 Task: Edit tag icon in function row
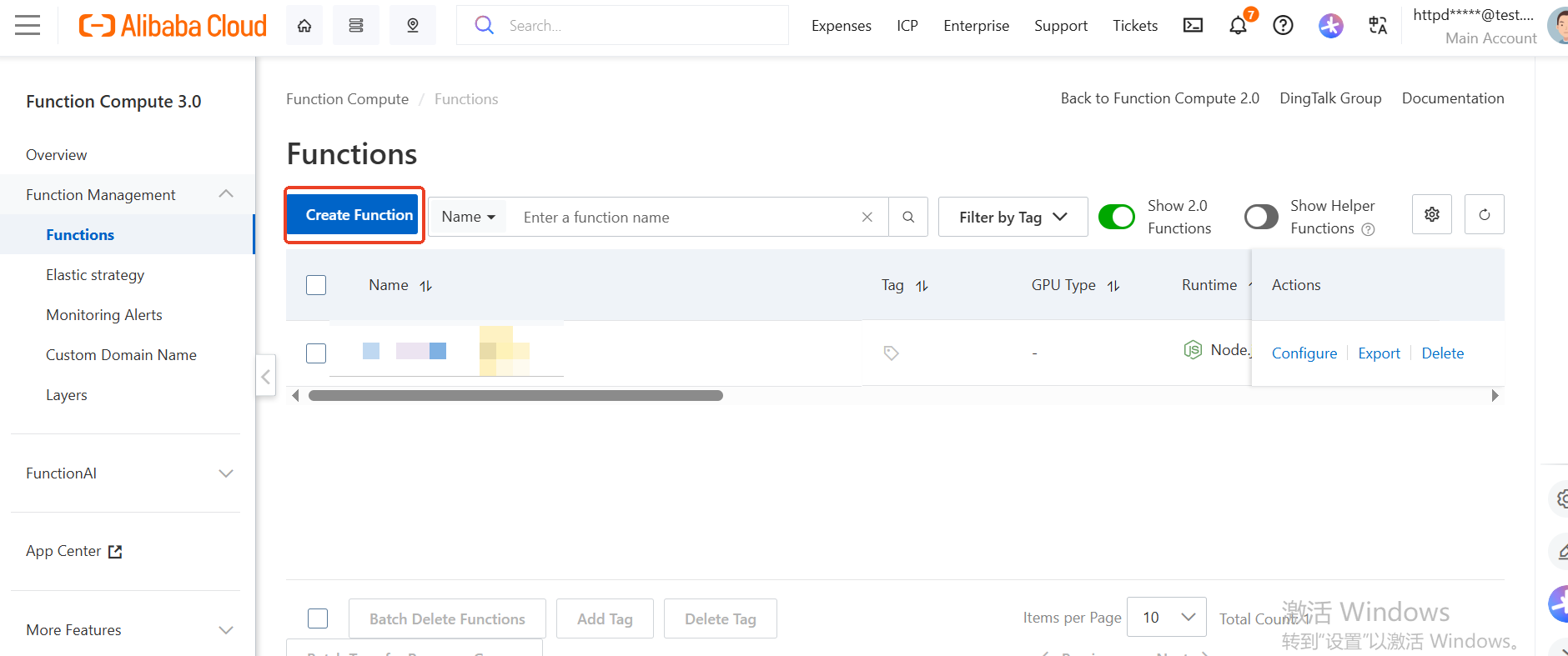click(891, 353)
